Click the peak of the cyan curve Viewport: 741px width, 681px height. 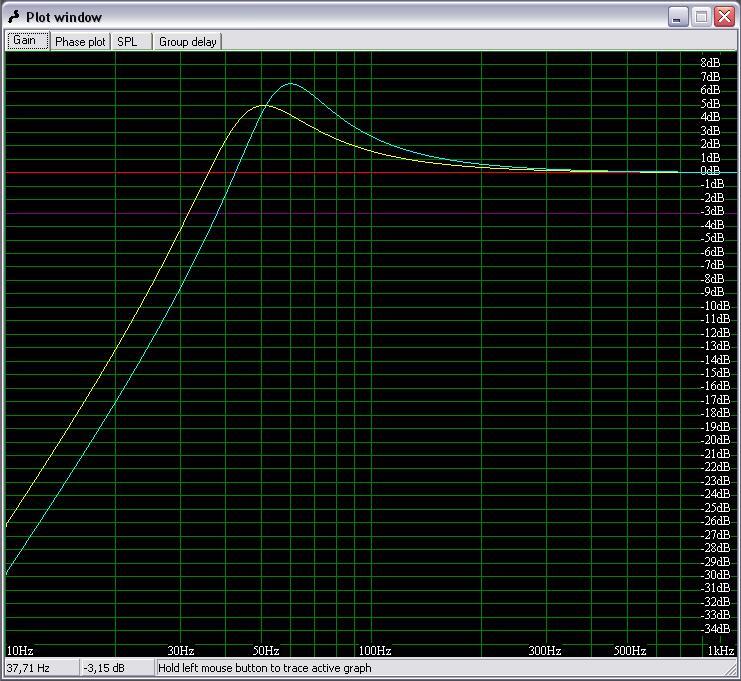point(291,84)
